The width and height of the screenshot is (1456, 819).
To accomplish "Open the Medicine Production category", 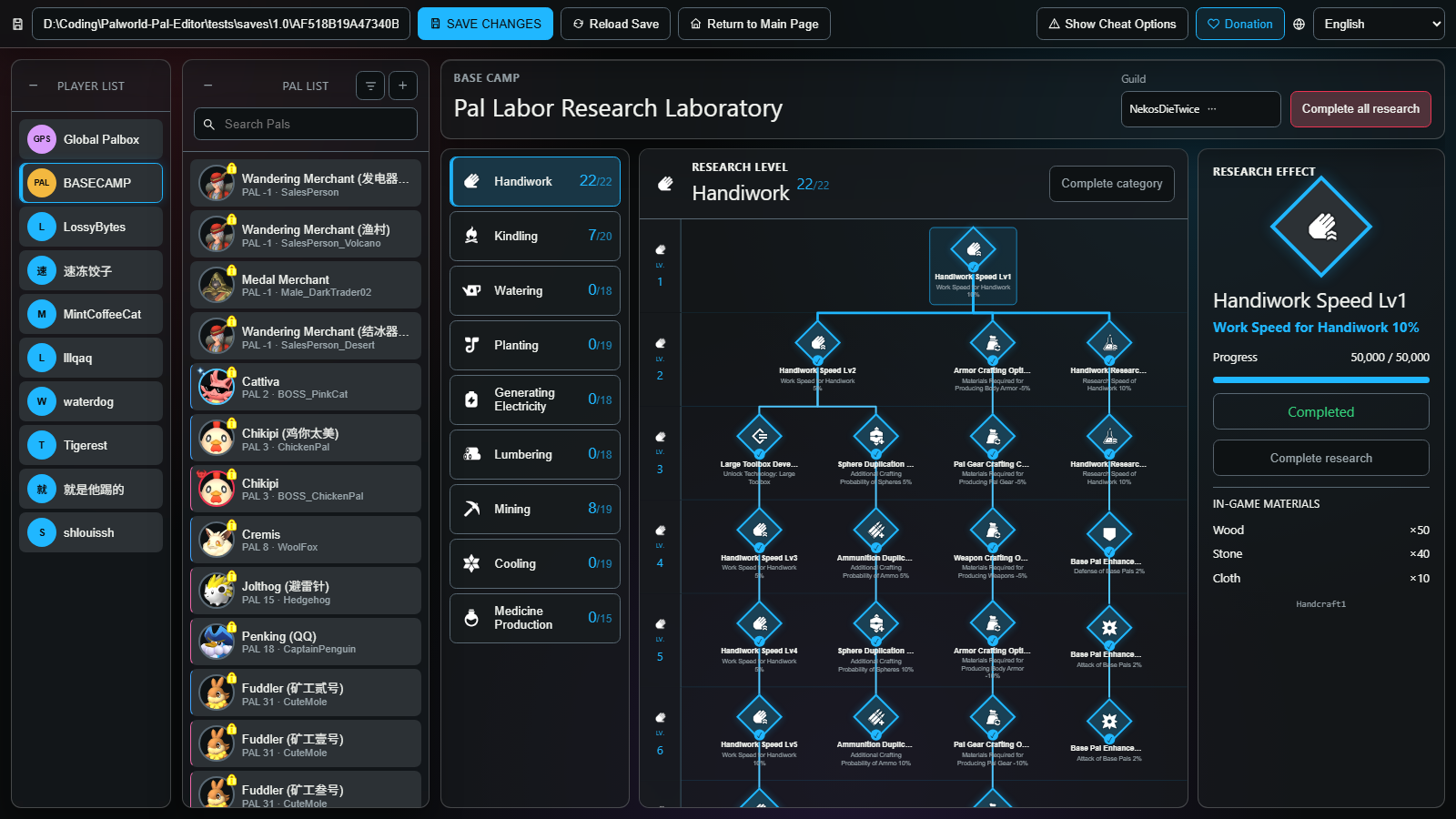I will (x=535, y=618).
